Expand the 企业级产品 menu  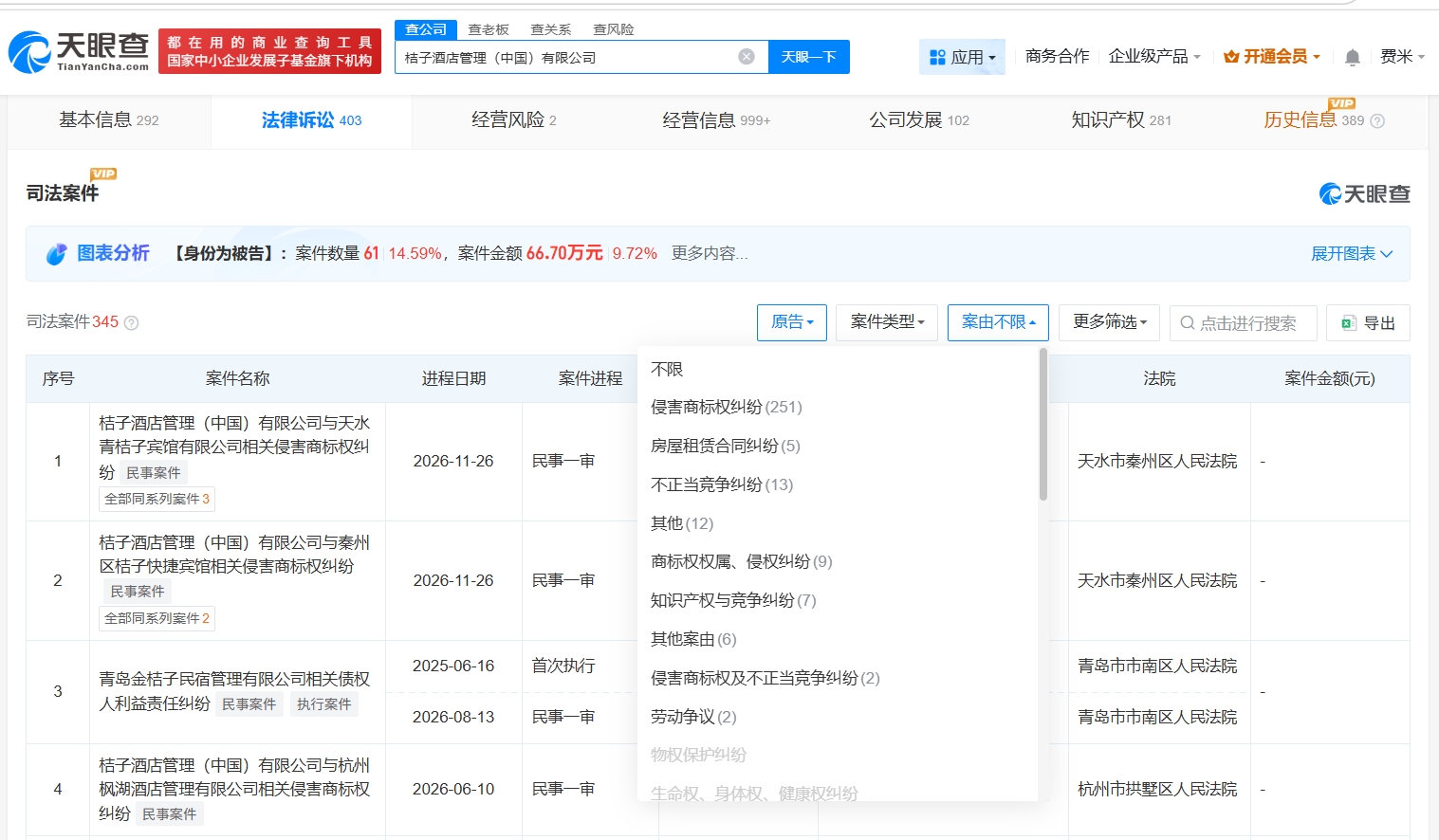[1154, 57]
